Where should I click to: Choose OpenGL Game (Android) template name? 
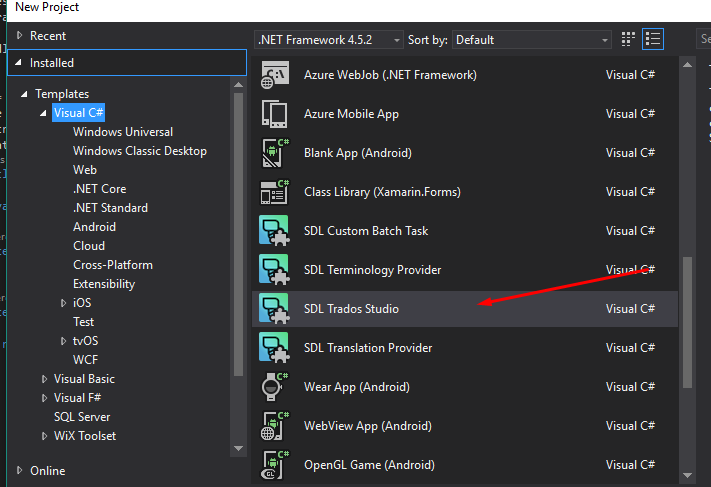point(369,465)
